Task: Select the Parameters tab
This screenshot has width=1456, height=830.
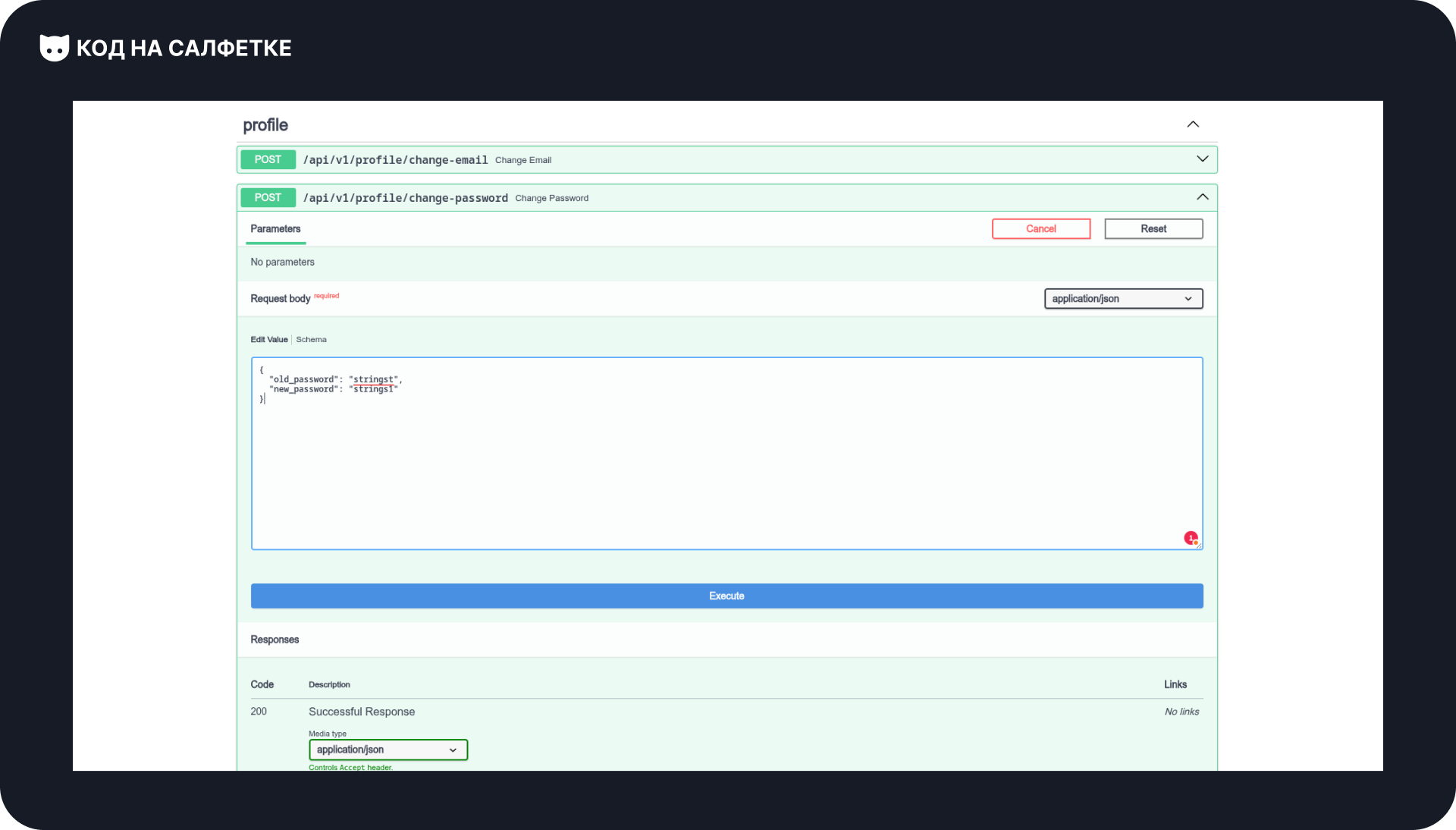Action: pos(275,229)
